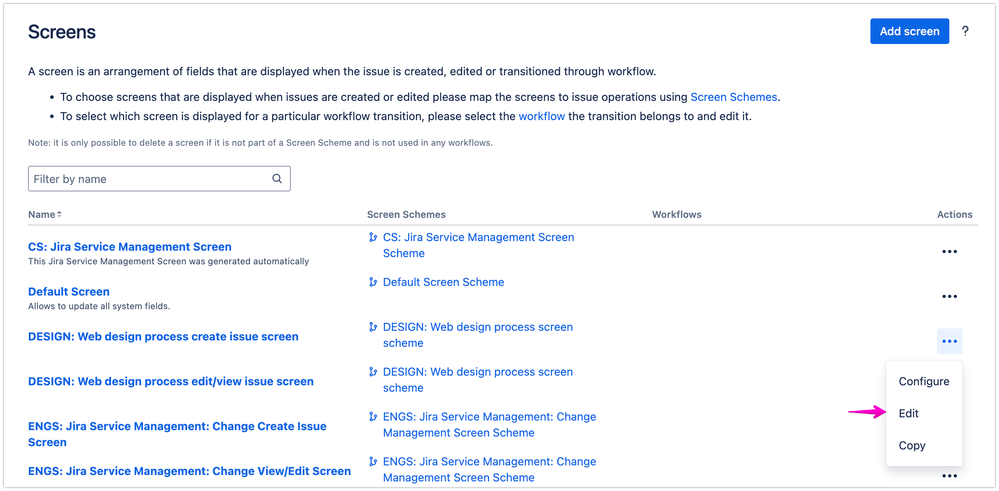Sort by the Name column header
Screen dimensions: 999x491
45,215
